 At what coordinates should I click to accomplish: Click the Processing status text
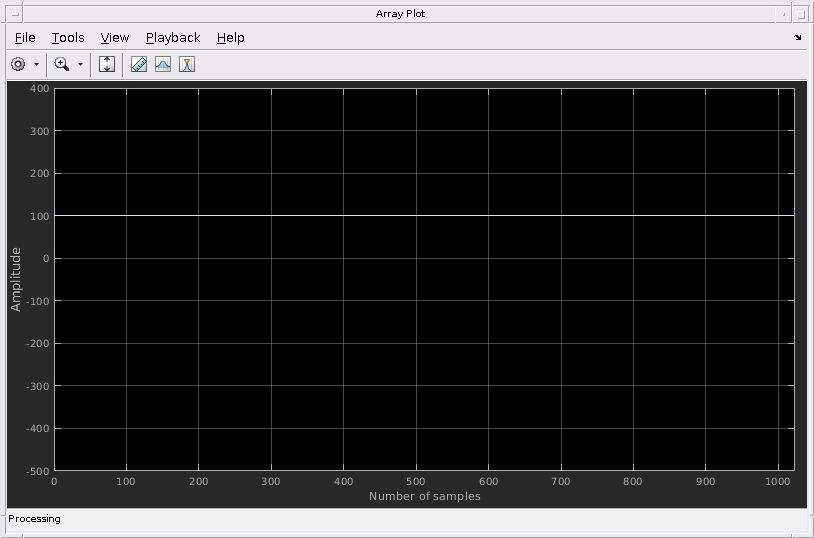tap(34, 519)
